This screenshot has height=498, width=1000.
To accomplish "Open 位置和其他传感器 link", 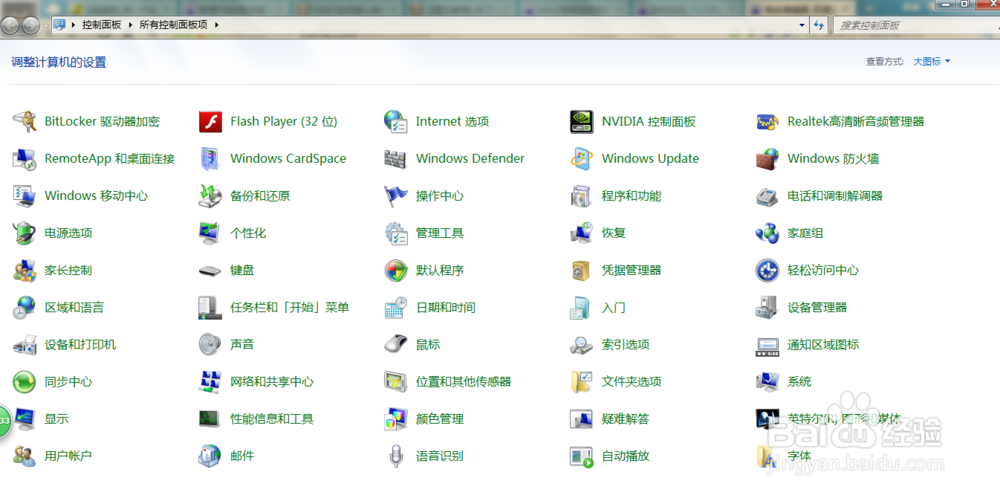I will [464, 382].
